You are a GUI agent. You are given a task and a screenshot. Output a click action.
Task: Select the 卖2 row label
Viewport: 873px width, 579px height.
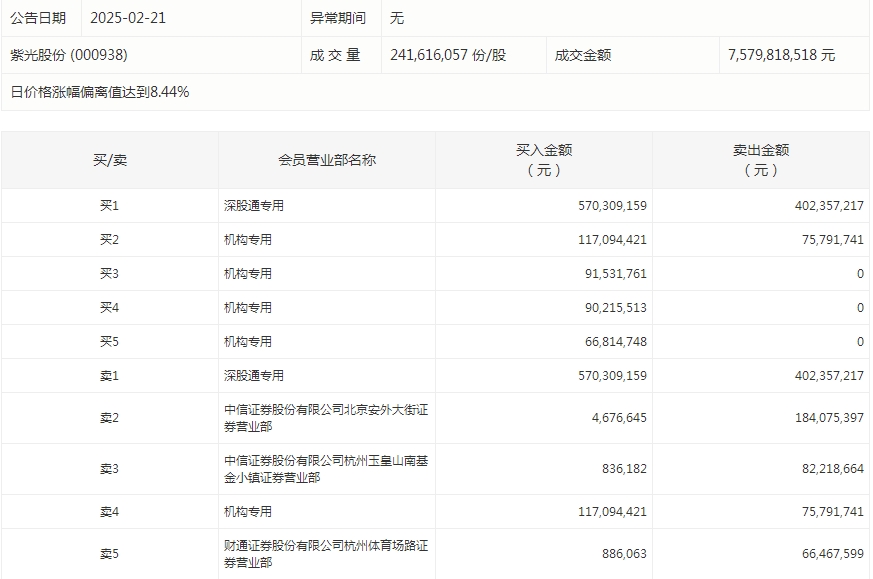point(110,418)
